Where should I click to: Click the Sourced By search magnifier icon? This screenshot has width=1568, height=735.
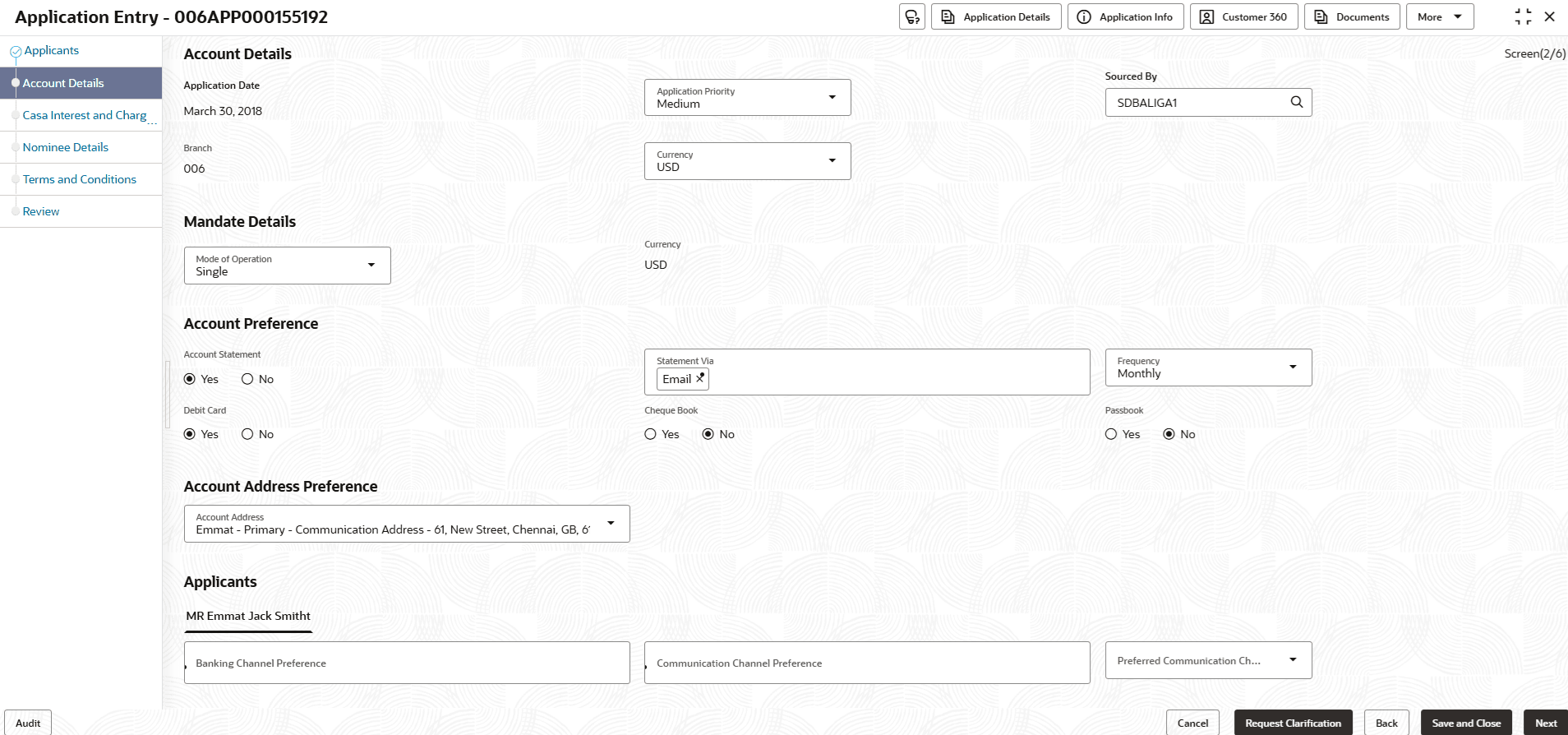[x=1297, y=102]
